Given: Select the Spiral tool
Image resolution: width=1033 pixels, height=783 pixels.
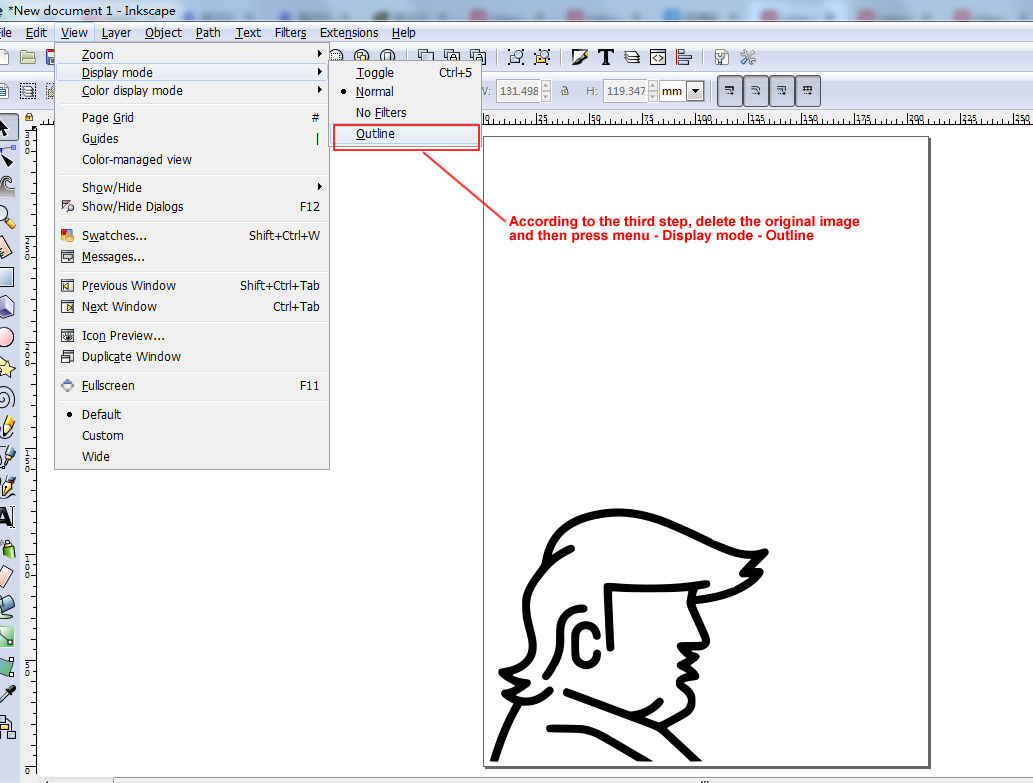Looking at the screenshot, I should pos(6,398).
